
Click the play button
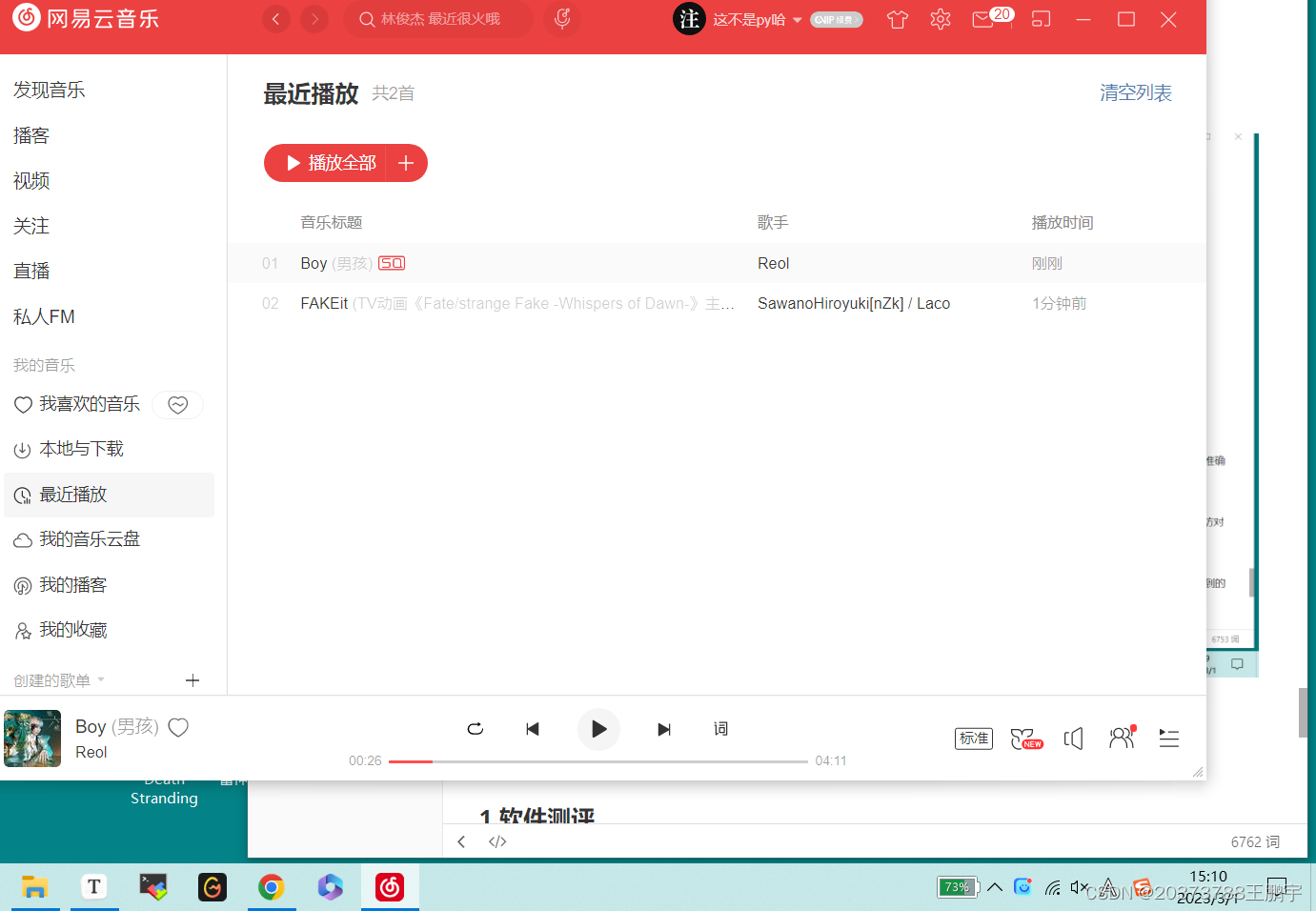coord(598,729)
